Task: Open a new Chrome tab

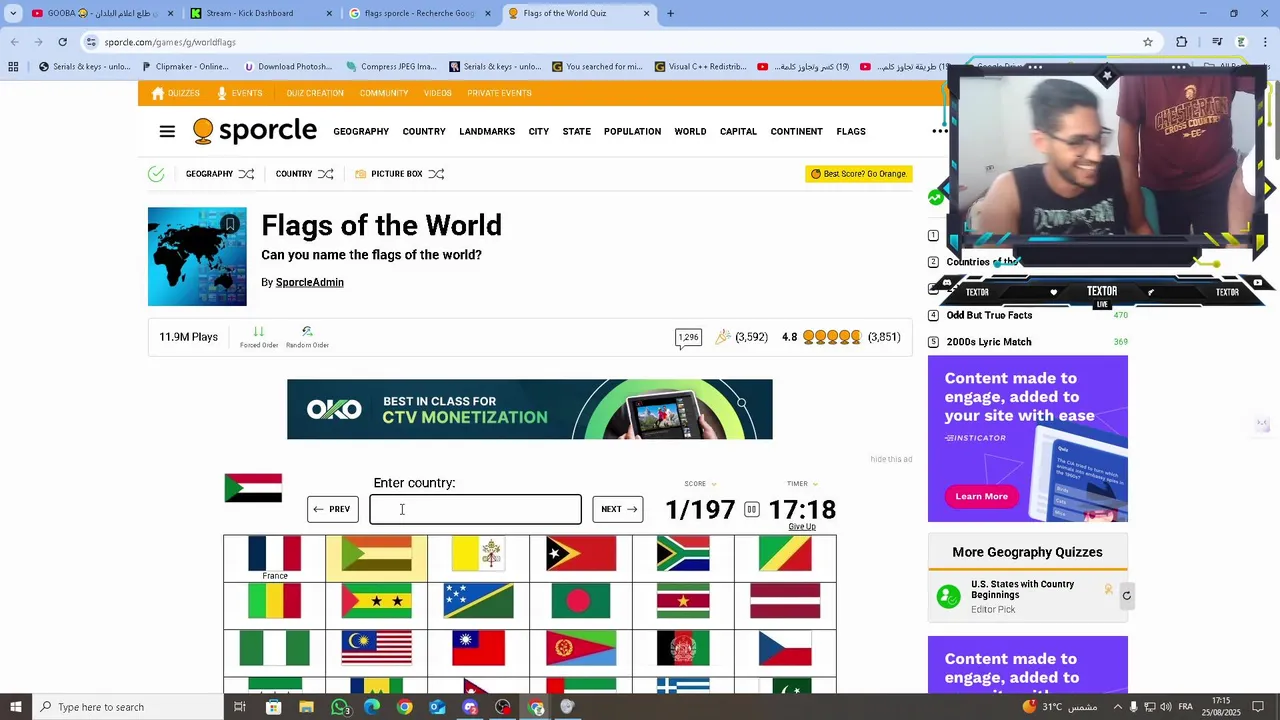Action: 670,13
